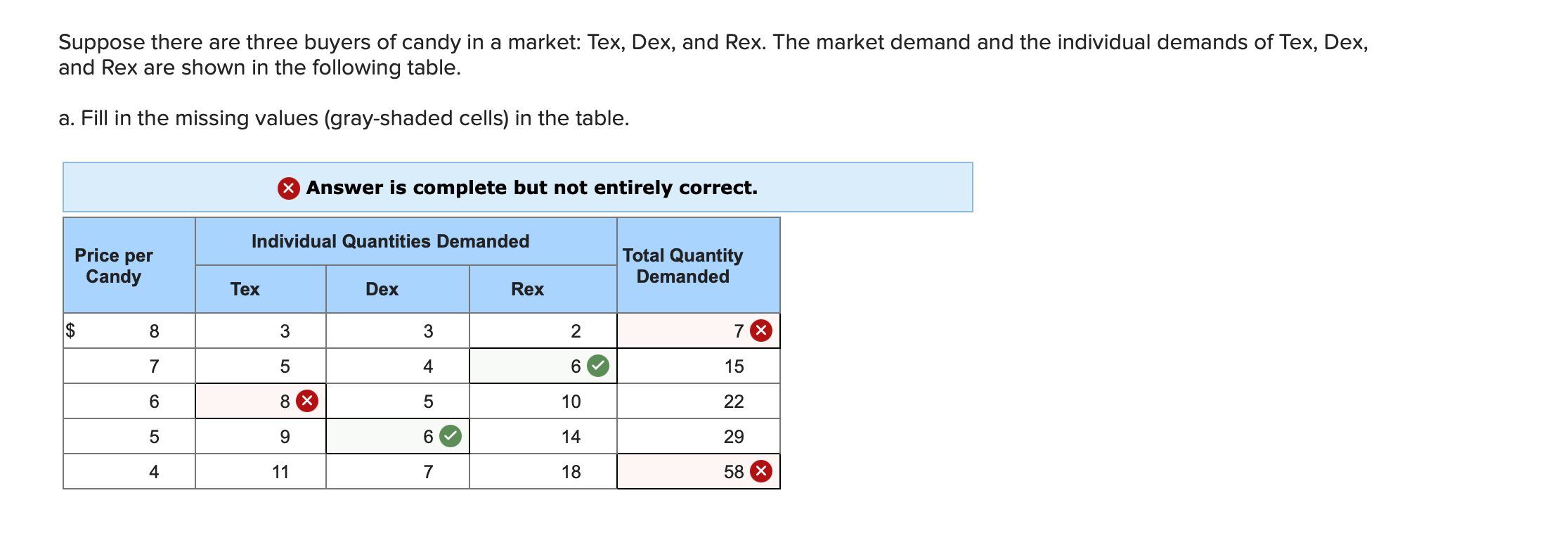
Task: Click Dex's verified cell containing 6
Action: (397, 436)
